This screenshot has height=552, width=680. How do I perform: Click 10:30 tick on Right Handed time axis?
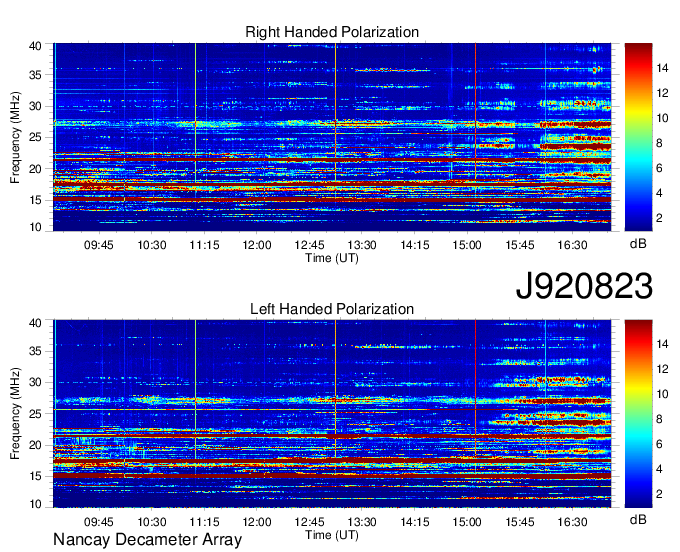point(152,245)
